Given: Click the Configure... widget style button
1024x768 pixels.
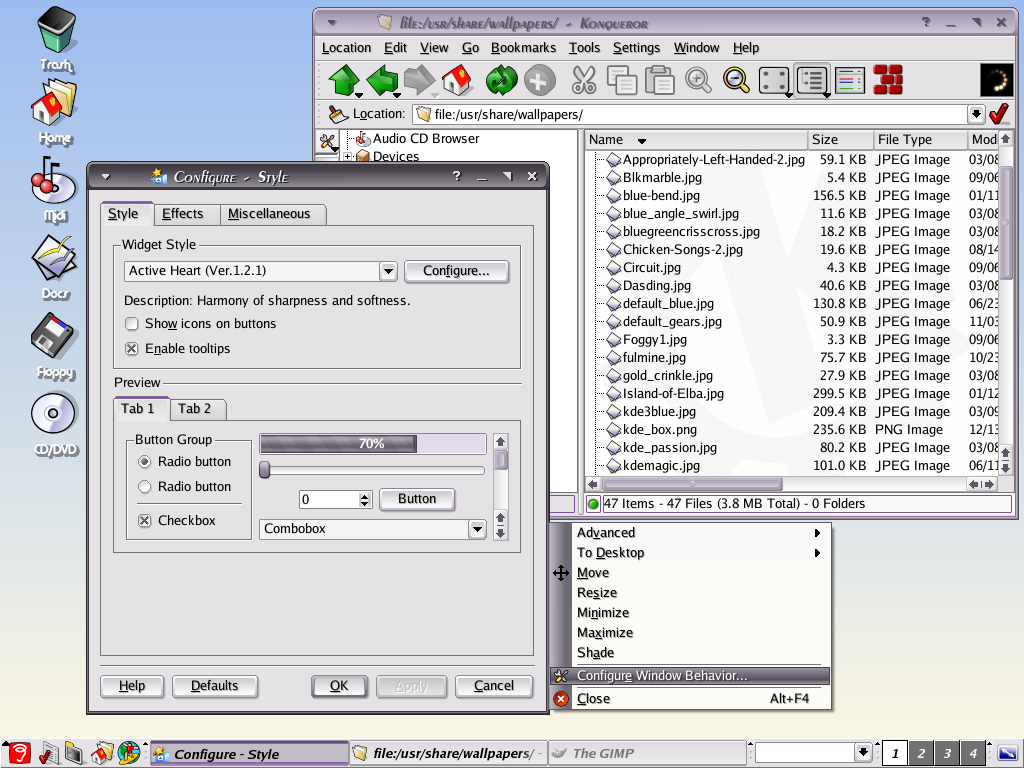Looking at the screenshot, I should click(x=456, y=271).
